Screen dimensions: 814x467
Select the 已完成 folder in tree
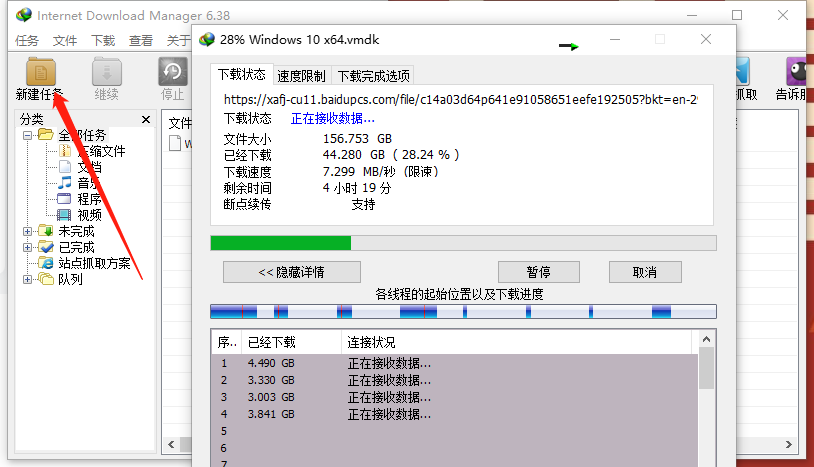tap(76, 247)
